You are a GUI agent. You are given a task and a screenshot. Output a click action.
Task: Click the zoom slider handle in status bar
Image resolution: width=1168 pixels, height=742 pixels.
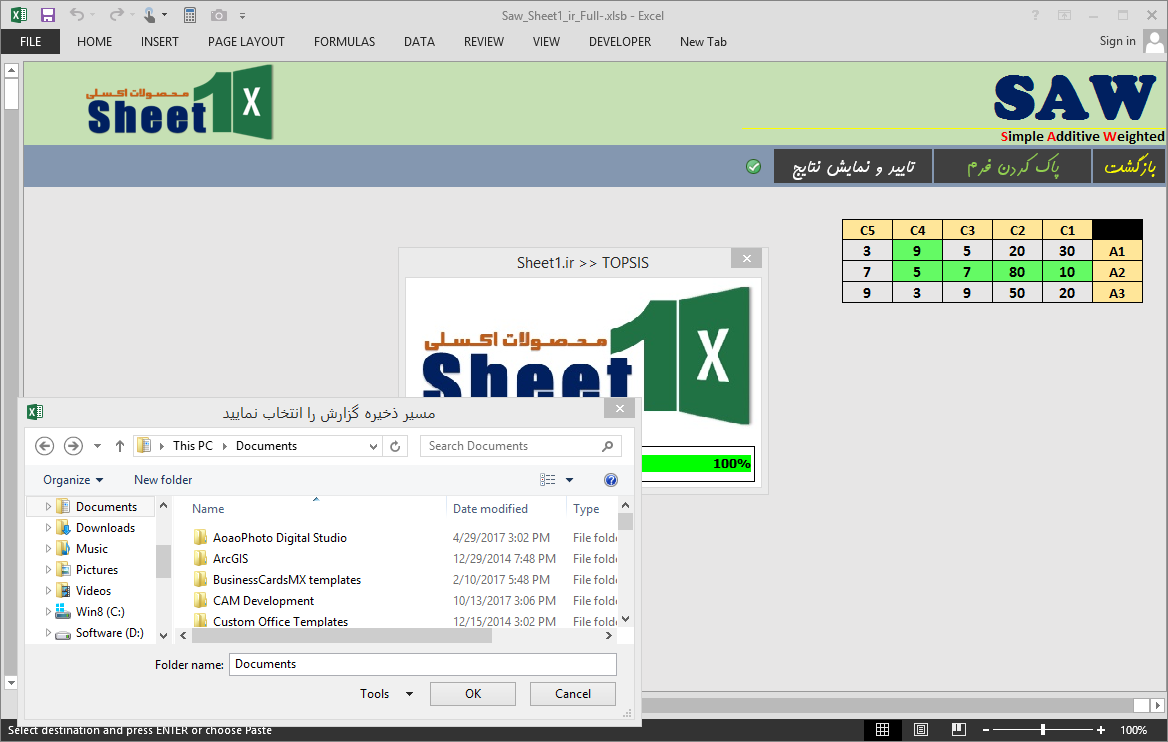(x=1042, y=730)
